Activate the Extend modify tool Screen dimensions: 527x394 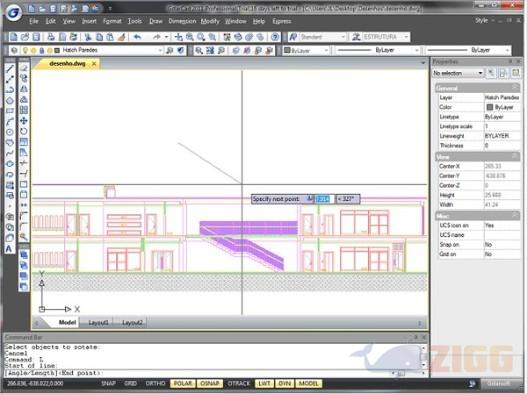(24, 174)
